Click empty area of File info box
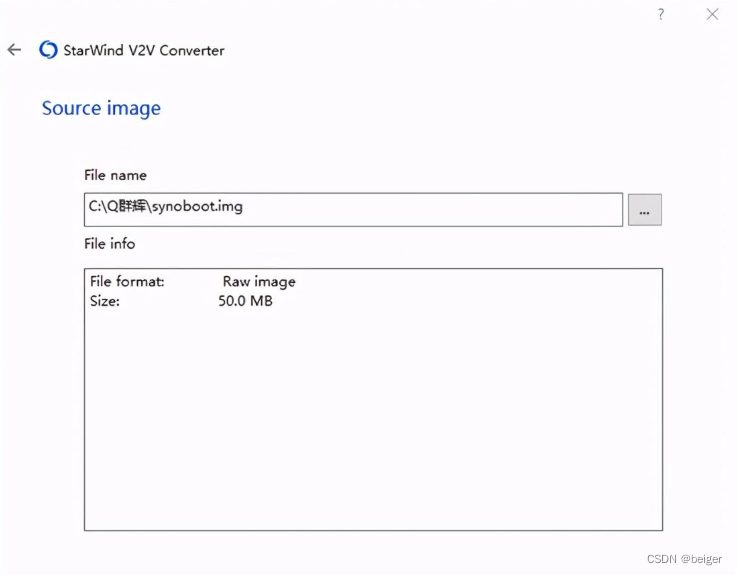 pyautogui.click(x=372, y=420)
